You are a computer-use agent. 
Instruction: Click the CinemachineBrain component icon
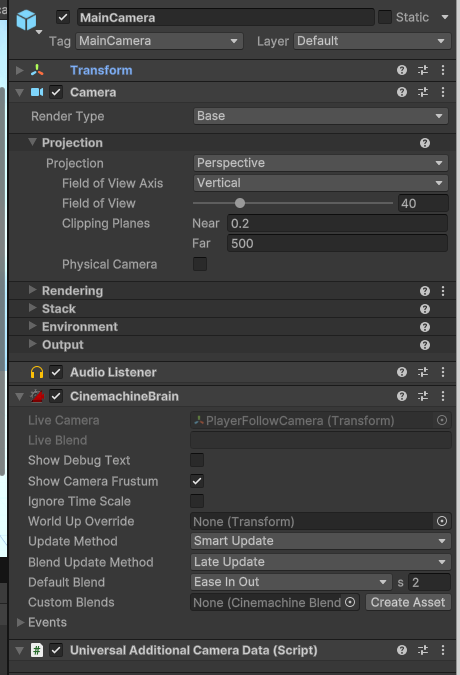click(x=37, y=396)
